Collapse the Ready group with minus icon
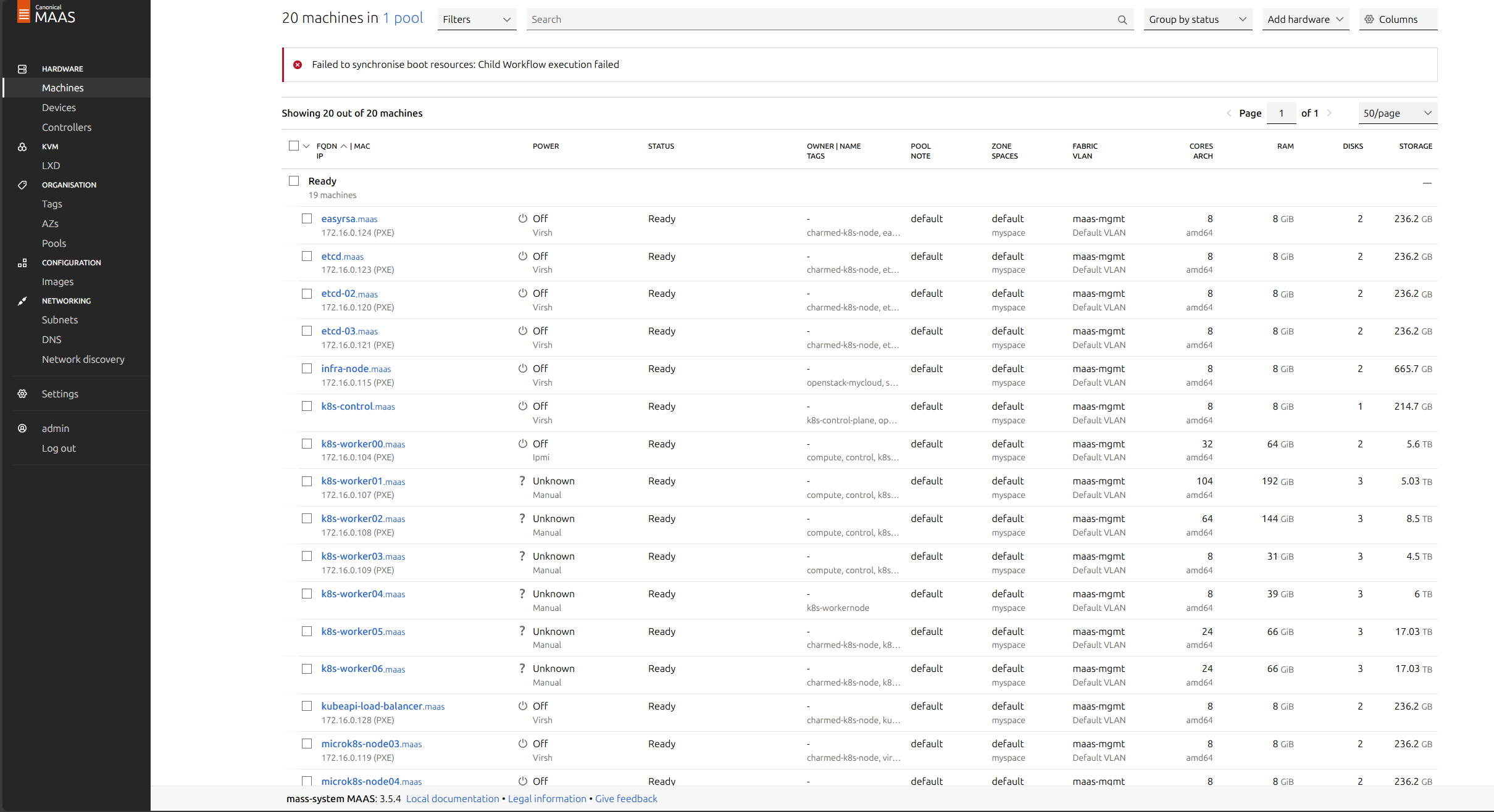 [1427, 183]
